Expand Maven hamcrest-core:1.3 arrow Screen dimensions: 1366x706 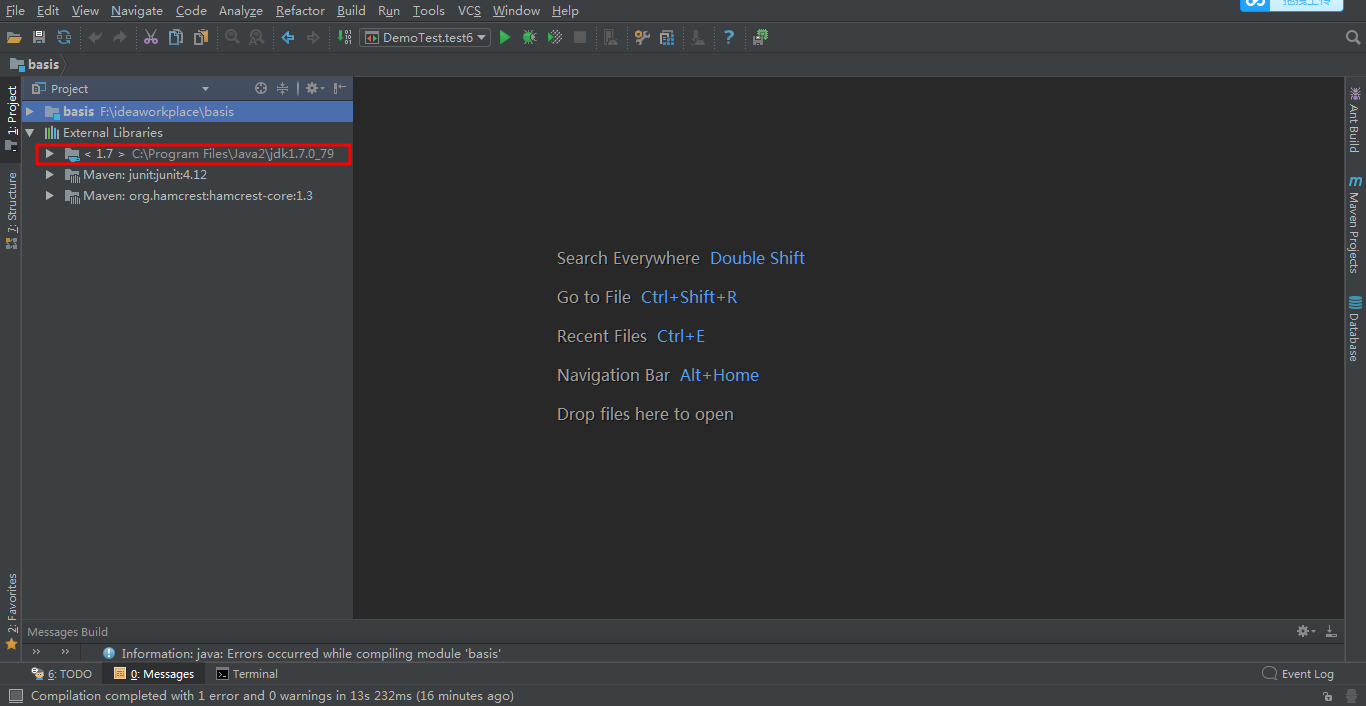[x=49, y=195]
